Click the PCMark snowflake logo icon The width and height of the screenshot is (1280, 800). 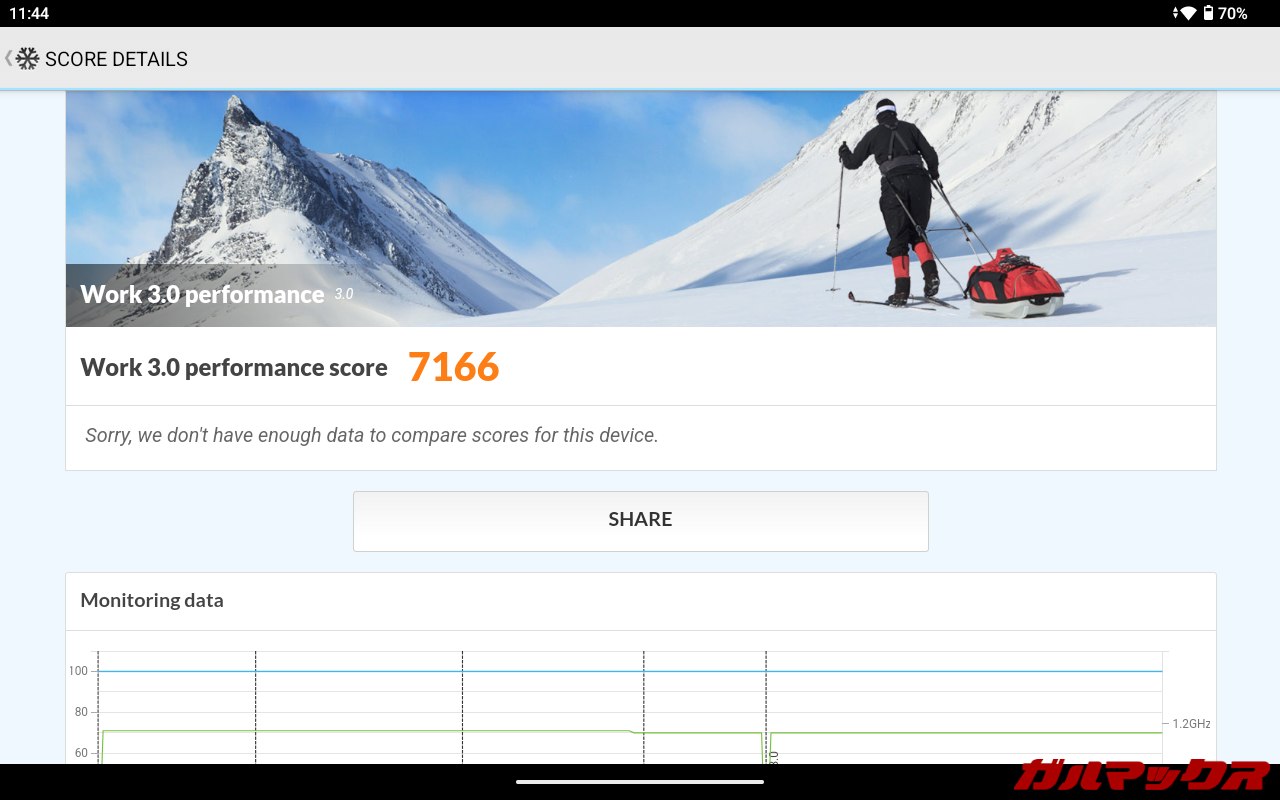[x=28, y=59]
